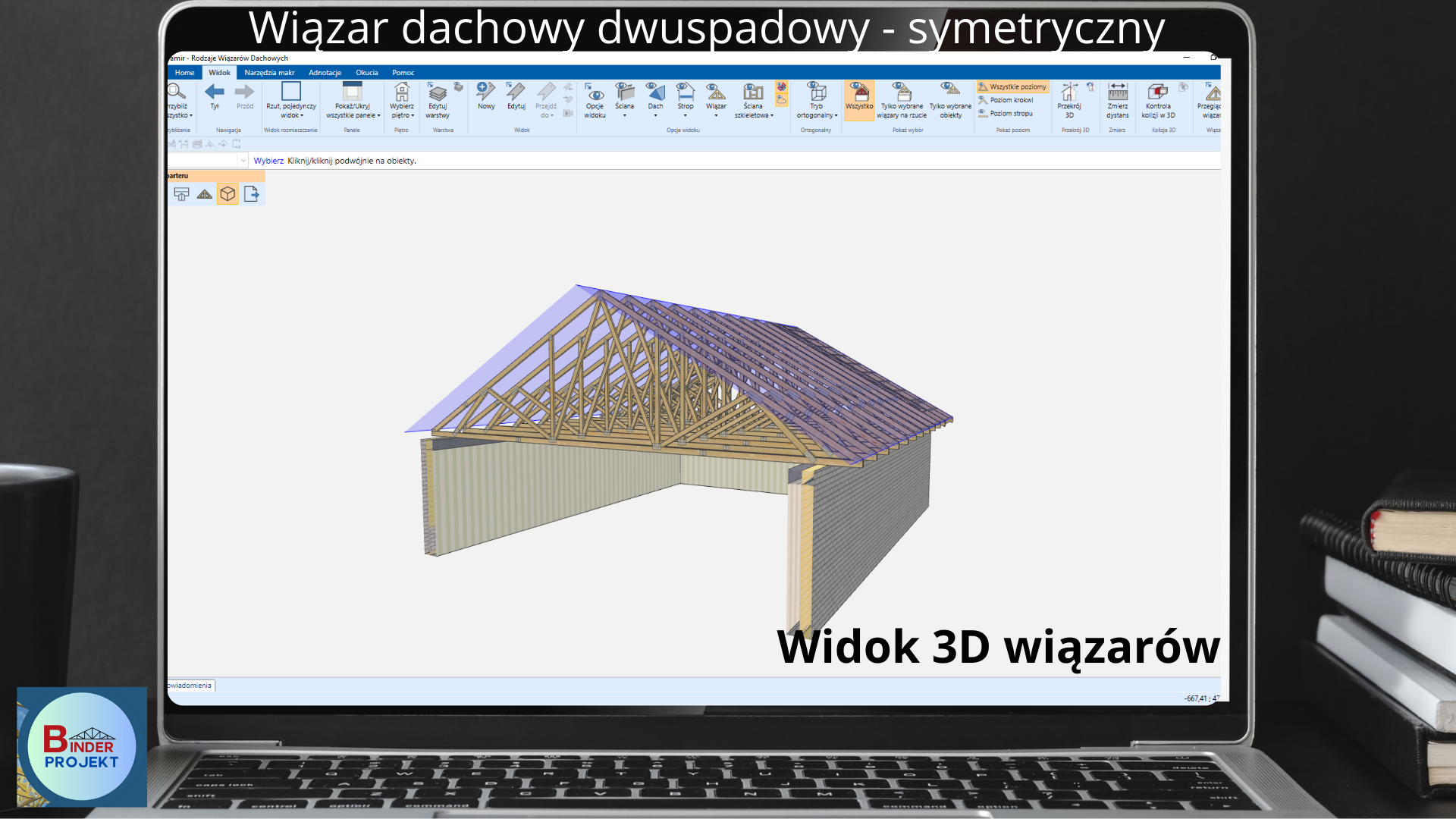Switch to floor plan view icon

pos(181,194)
